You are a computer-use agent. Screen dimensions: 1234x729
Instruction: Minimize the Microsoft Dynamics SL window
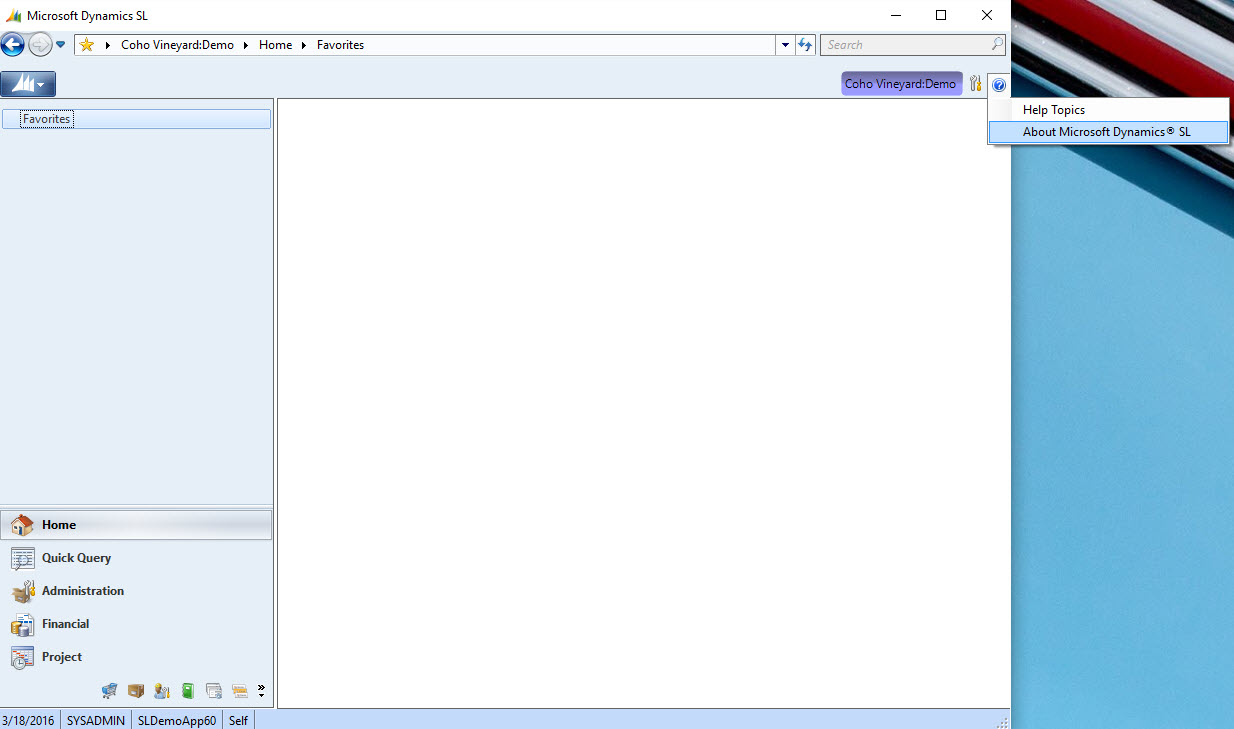(895, 15)
